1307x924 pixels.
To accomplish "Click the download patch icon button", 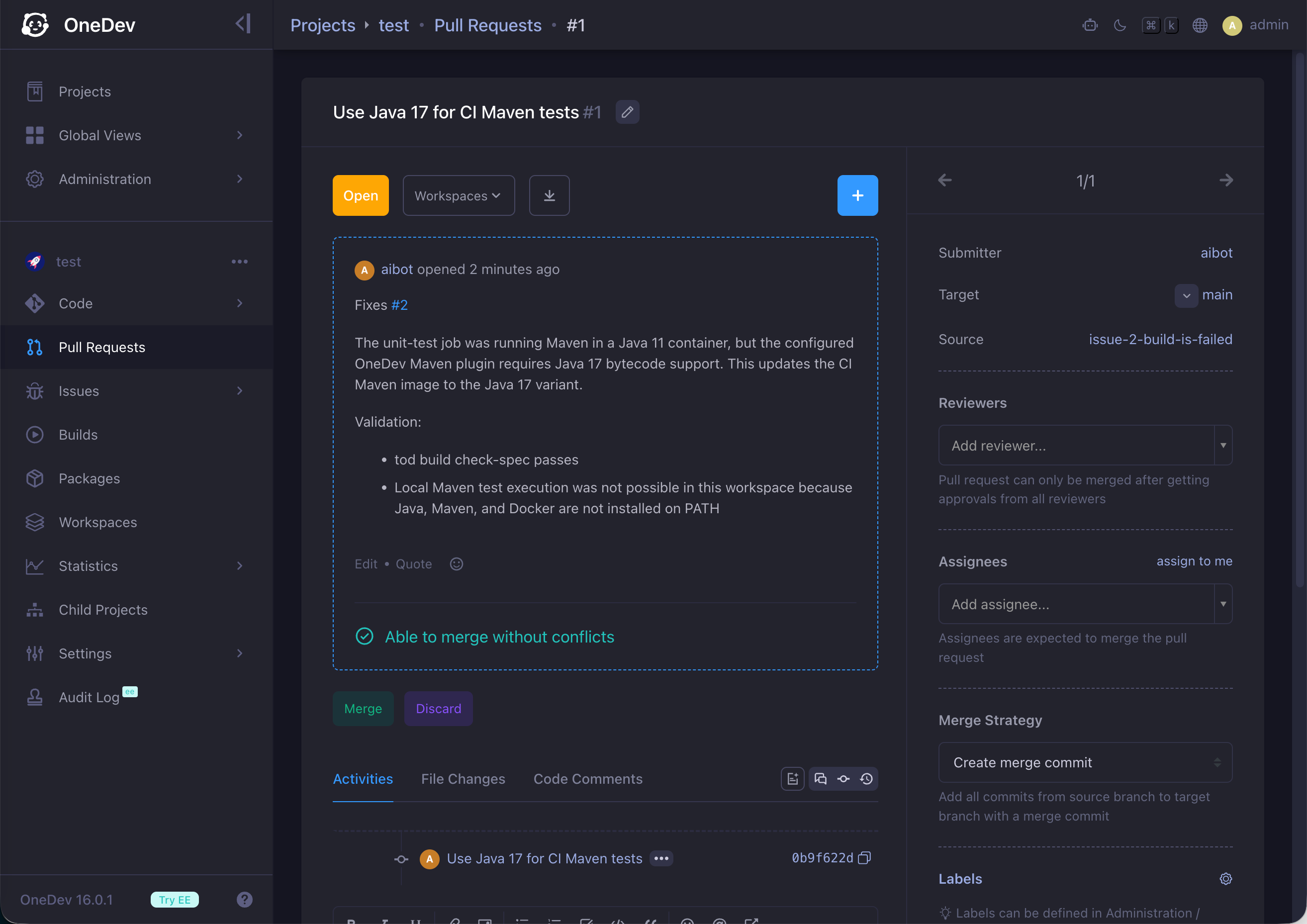I will coord(550,195).
